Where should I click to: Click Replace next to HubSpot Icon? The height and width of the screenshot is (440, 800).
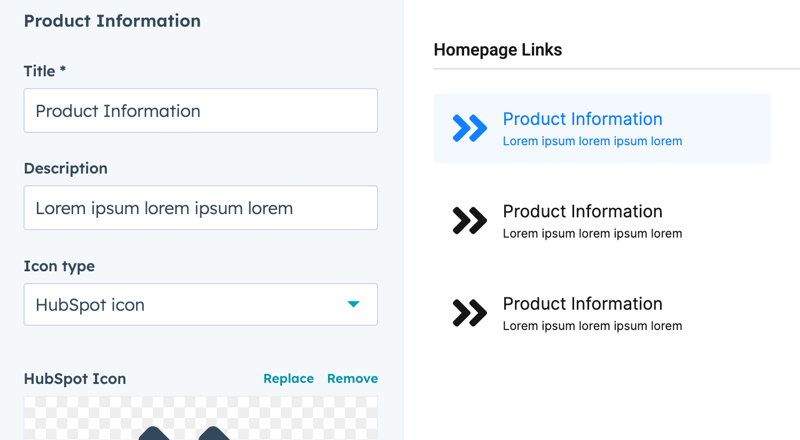(288, 379)
